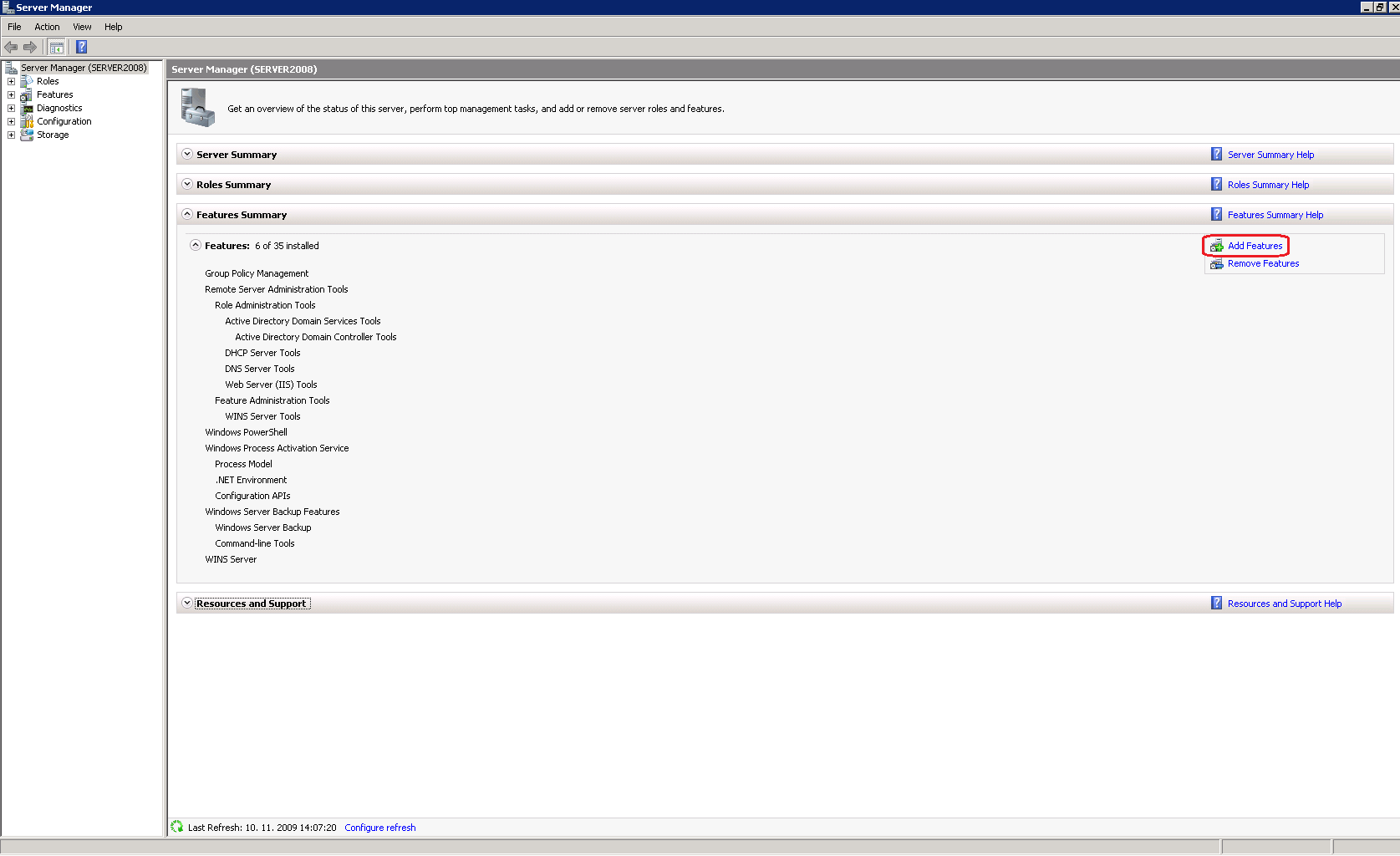1400x856 pixels.
Task: Open the File menu
Action: click(x=14, y=27)
